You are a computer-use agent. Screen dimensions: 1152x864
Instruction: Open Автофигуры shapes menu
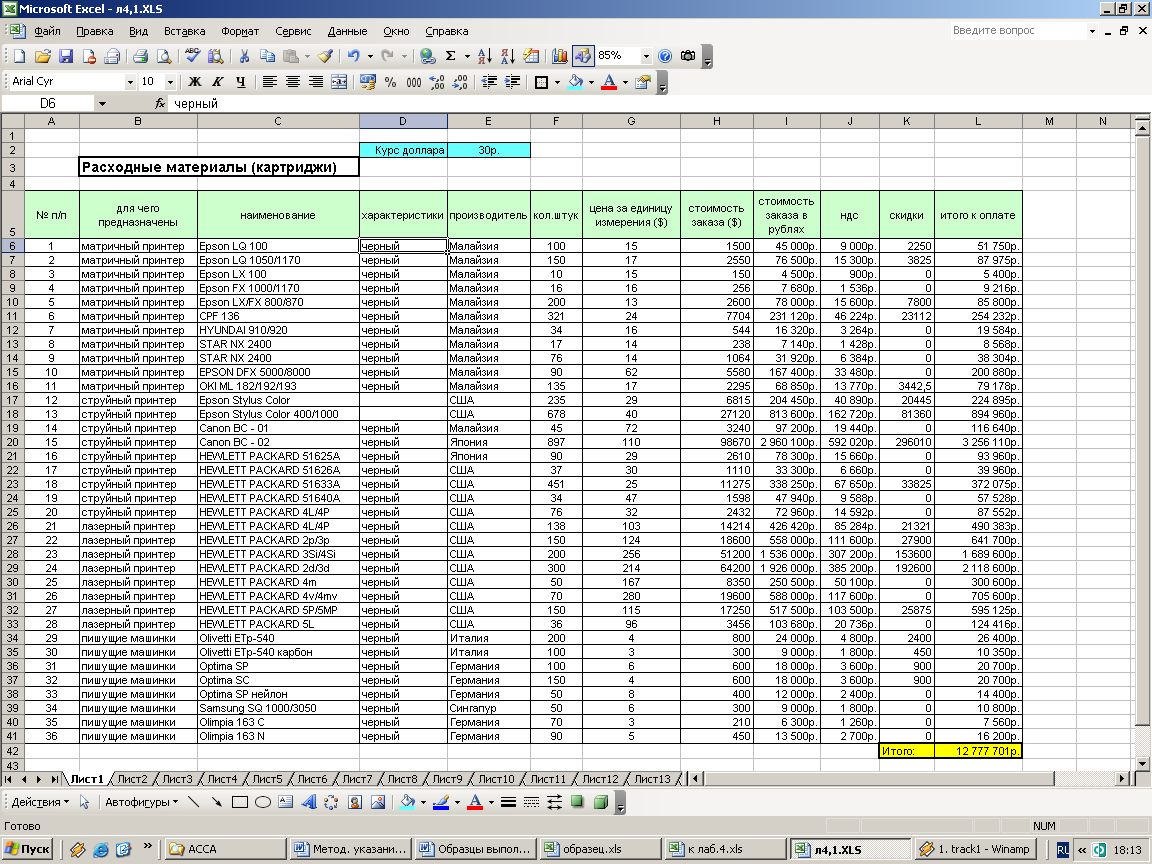coord(141,802)
